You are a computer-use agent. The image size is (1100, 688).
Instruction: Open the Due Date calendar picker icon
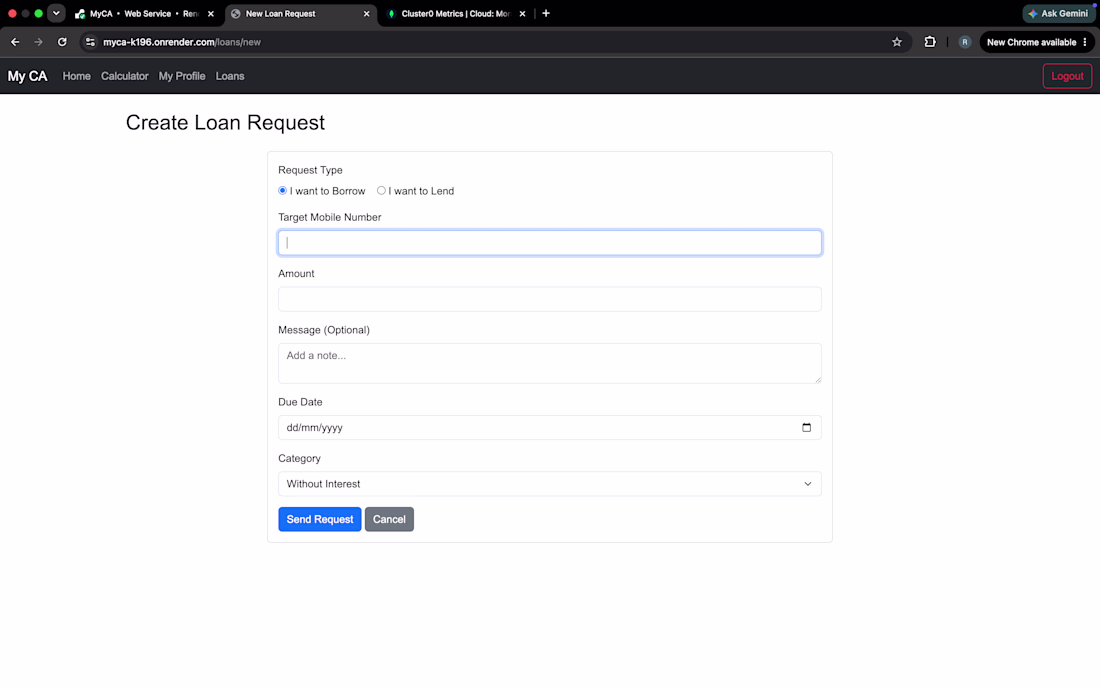point(806,427)
